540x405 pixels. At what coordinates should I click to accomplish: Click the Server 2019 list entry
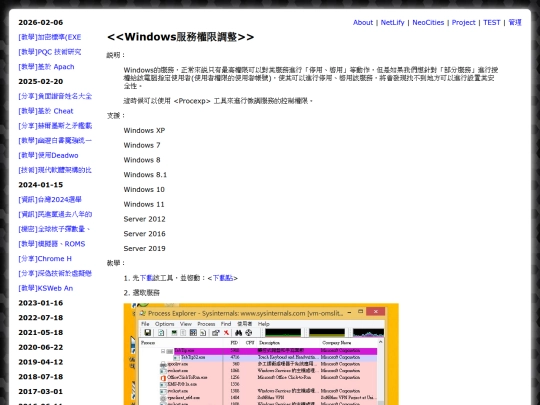(x=144, y=249)
